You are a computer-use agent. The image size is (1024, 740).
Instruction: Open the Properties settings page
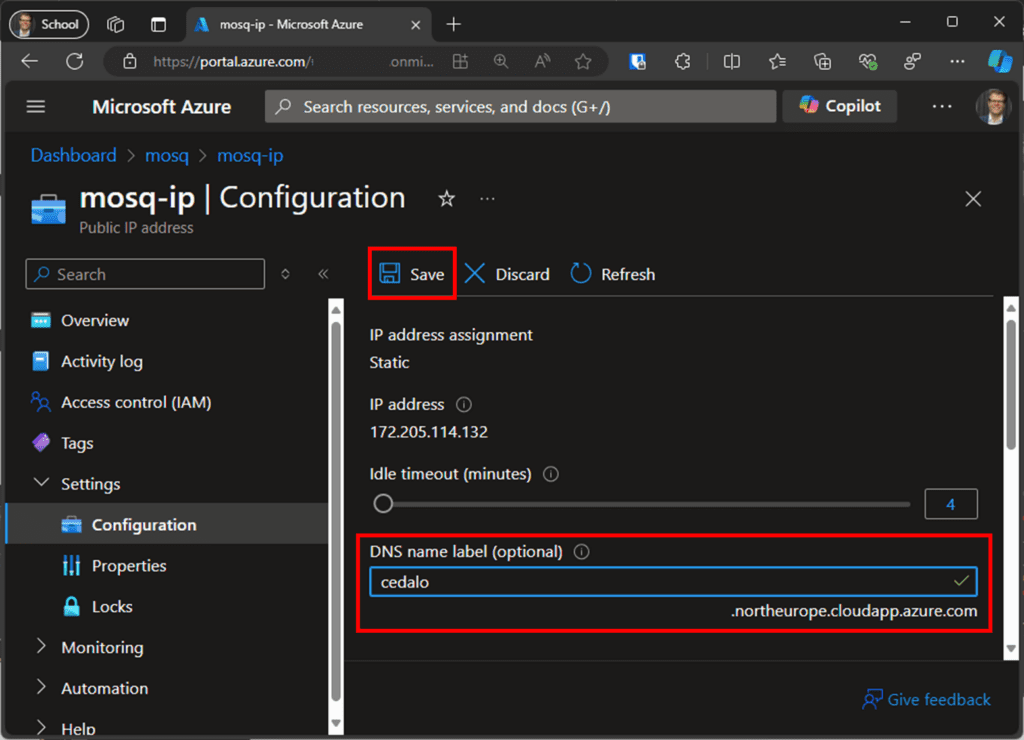(127, 565)
